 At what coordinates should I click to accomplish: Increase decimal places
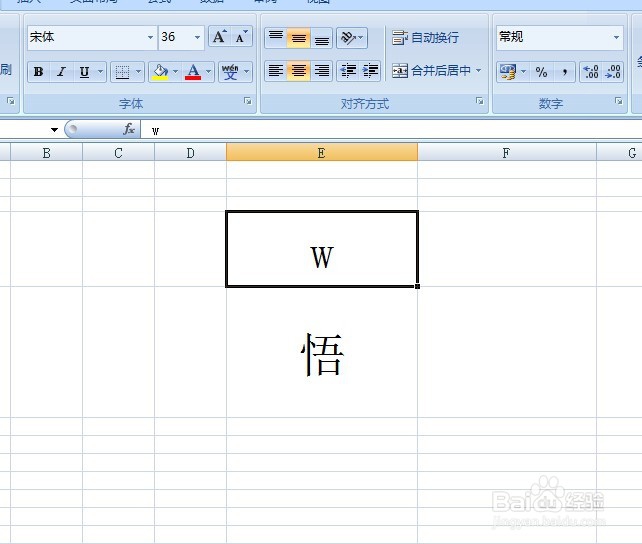[591, 72]
